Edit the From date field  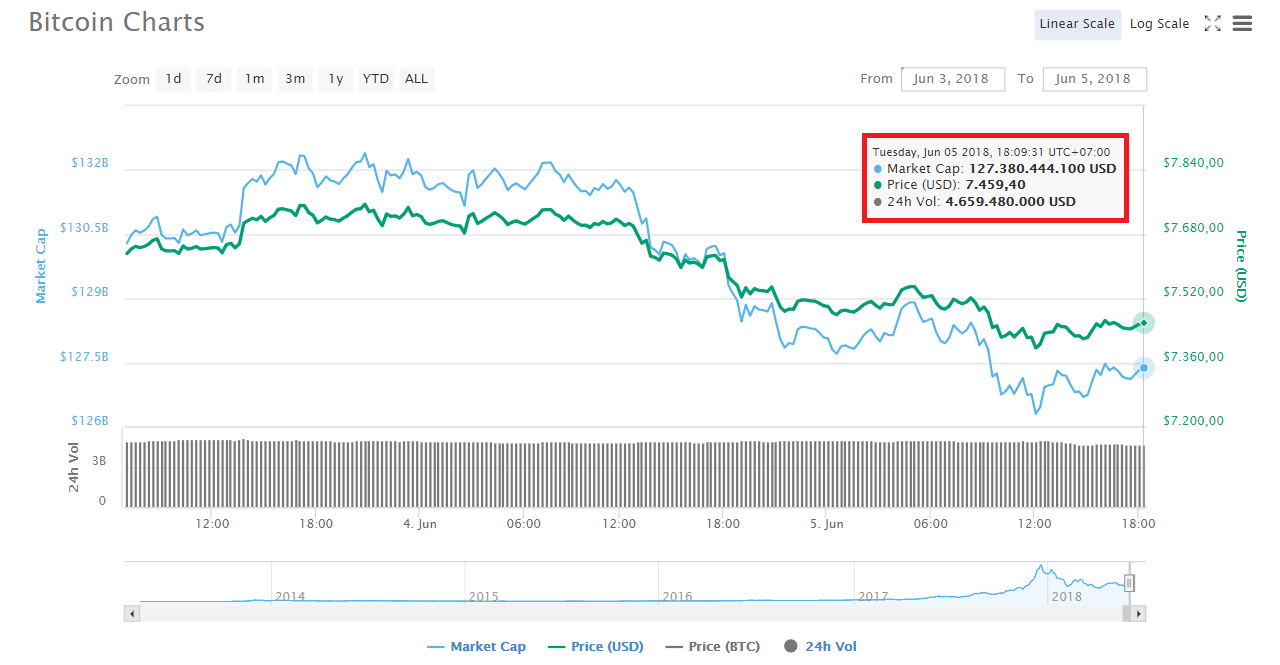952,79
